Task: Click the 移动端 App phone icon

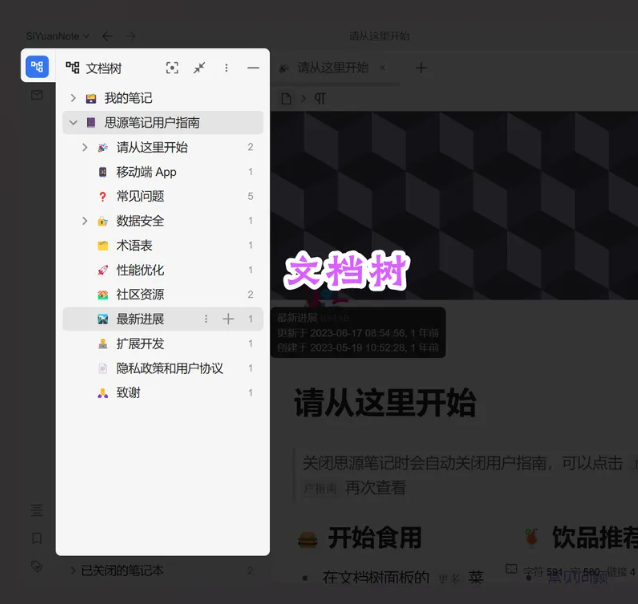Action: [x=103, y=172]
